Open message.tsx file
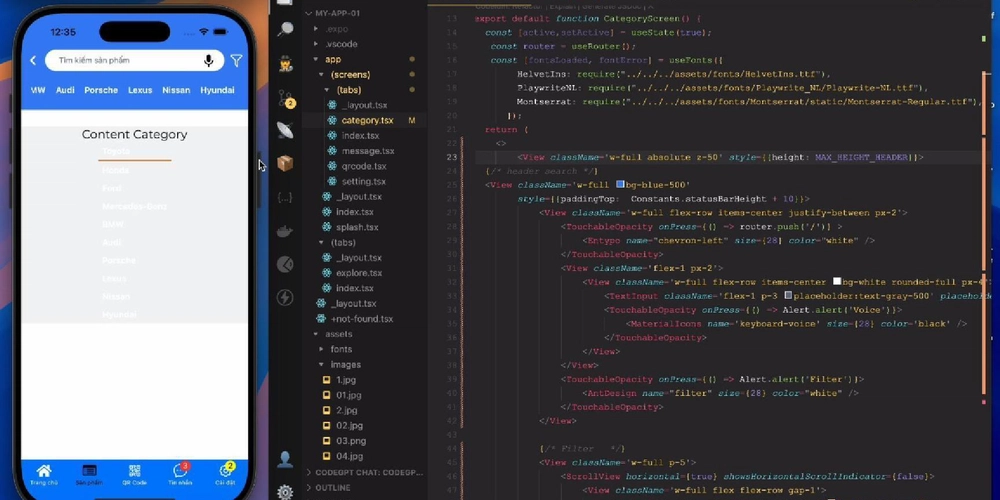Screen dimensions: 1000x500 coord(367,151)
